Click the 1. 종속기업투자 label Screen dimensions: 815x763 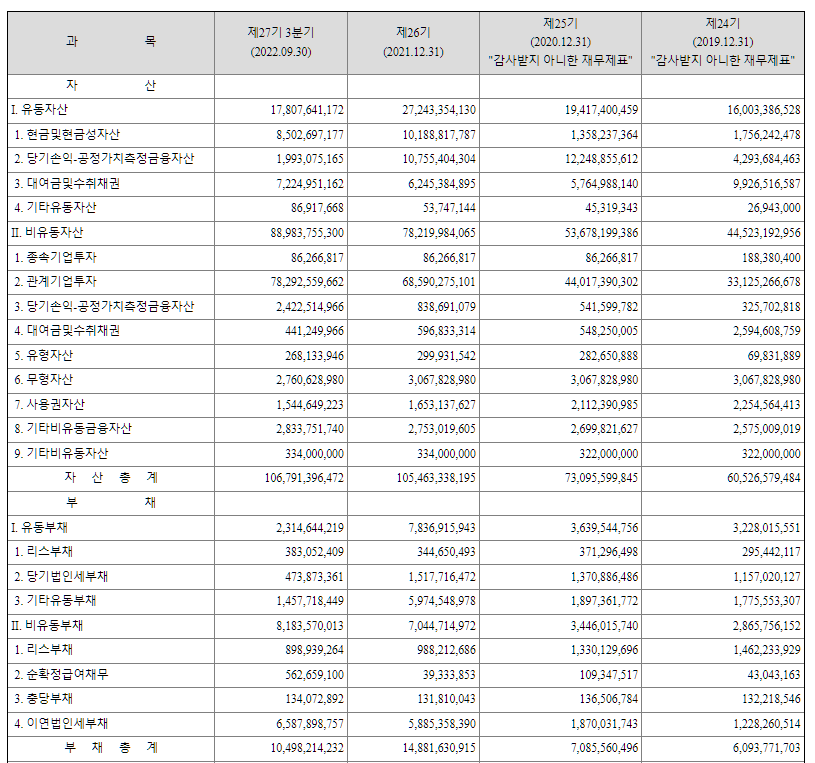55,257
